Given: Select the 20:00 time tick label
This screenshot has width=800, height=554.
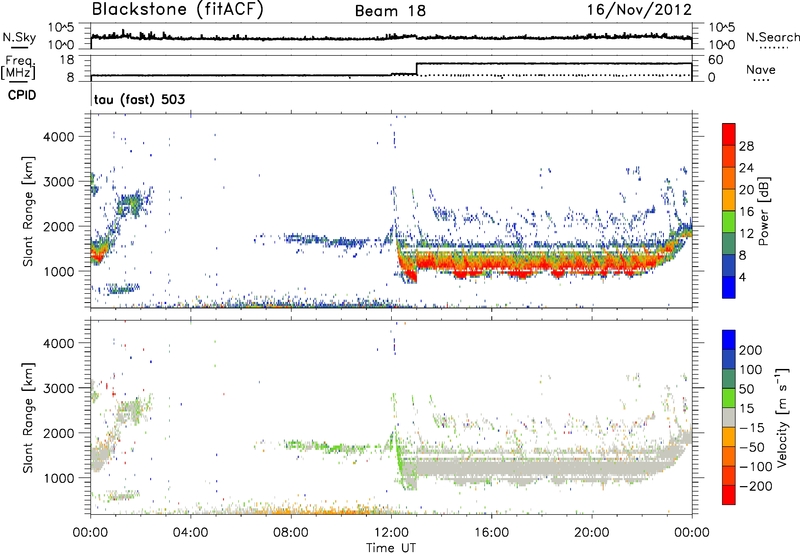Looking at the screenshot, I should pyautogui.click(x=591, y=533).
